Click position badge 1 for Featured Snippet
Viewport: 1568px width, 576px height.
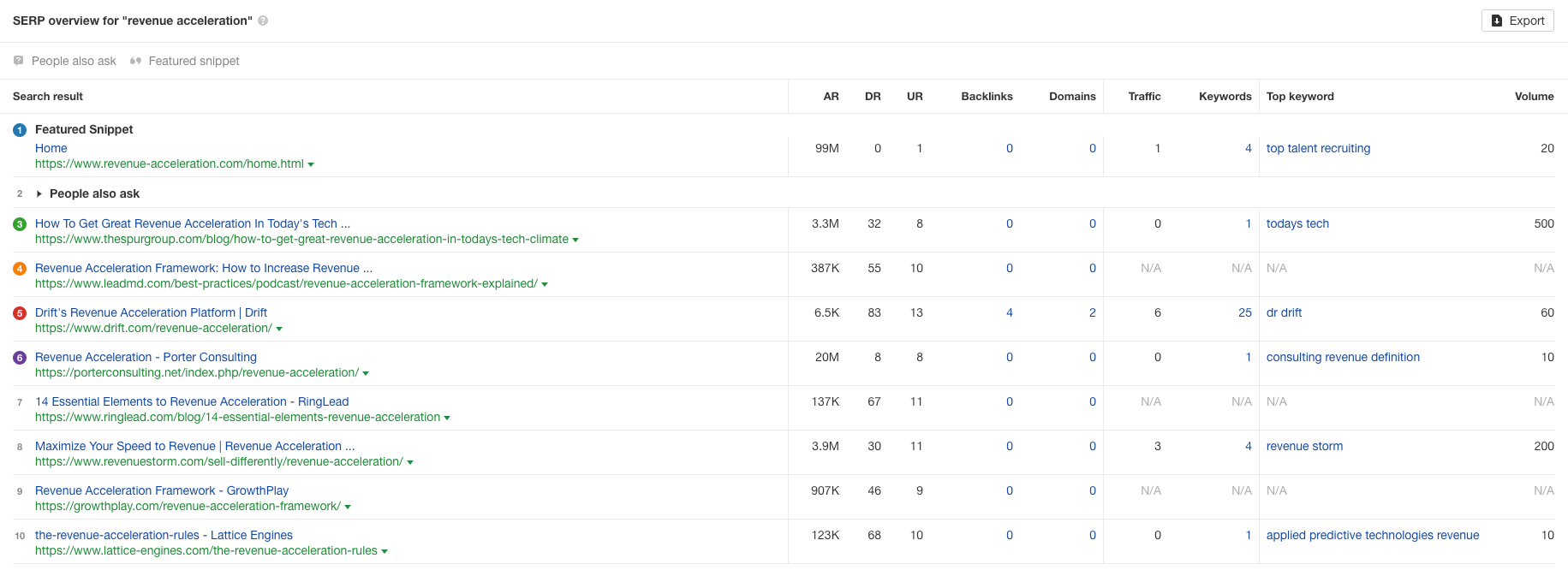pos(20,130)
